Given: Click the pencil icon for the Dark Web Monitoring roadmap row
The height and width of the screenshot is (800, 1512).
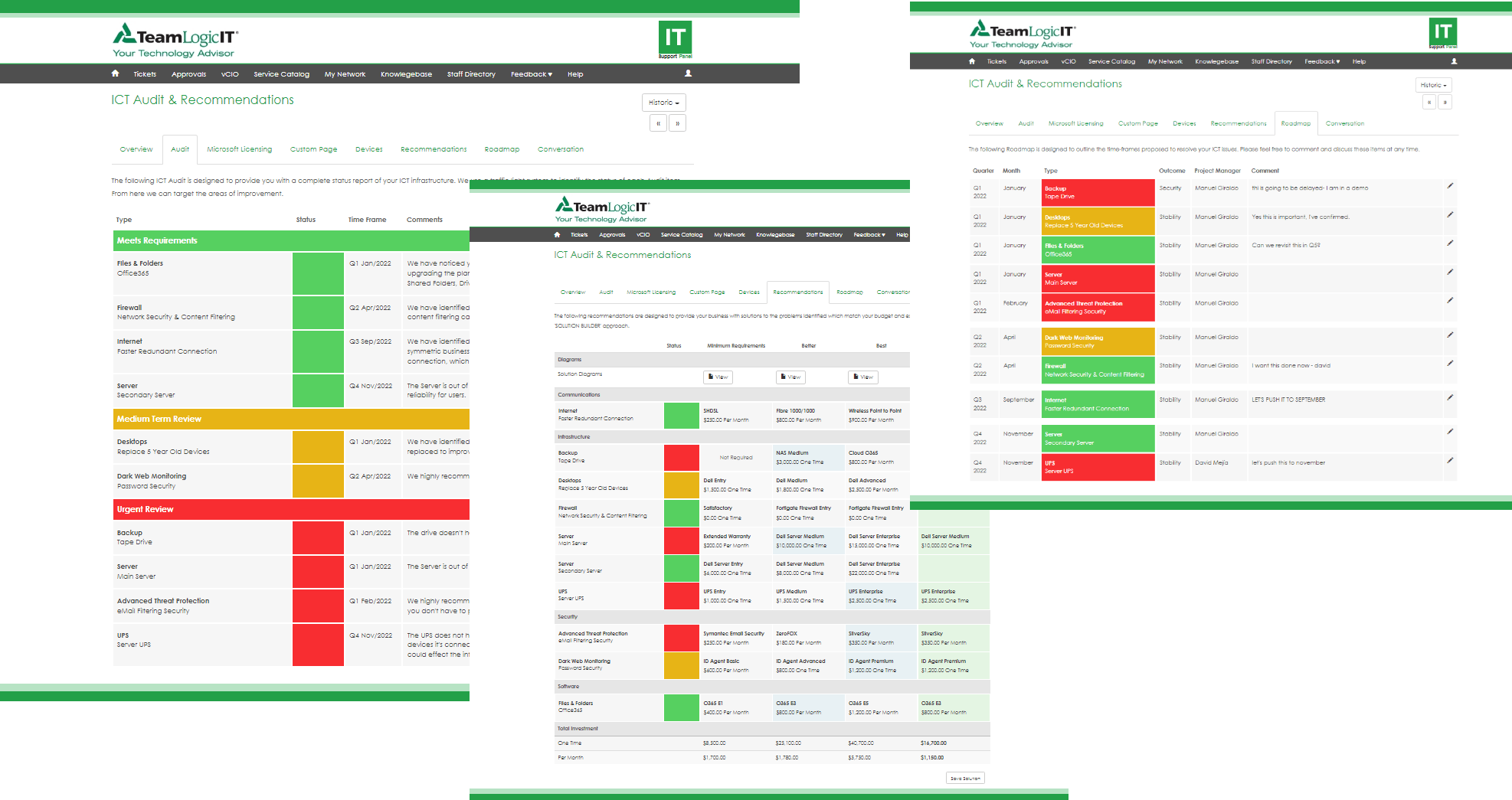Looking at the screenshot, I should 1450,335.
